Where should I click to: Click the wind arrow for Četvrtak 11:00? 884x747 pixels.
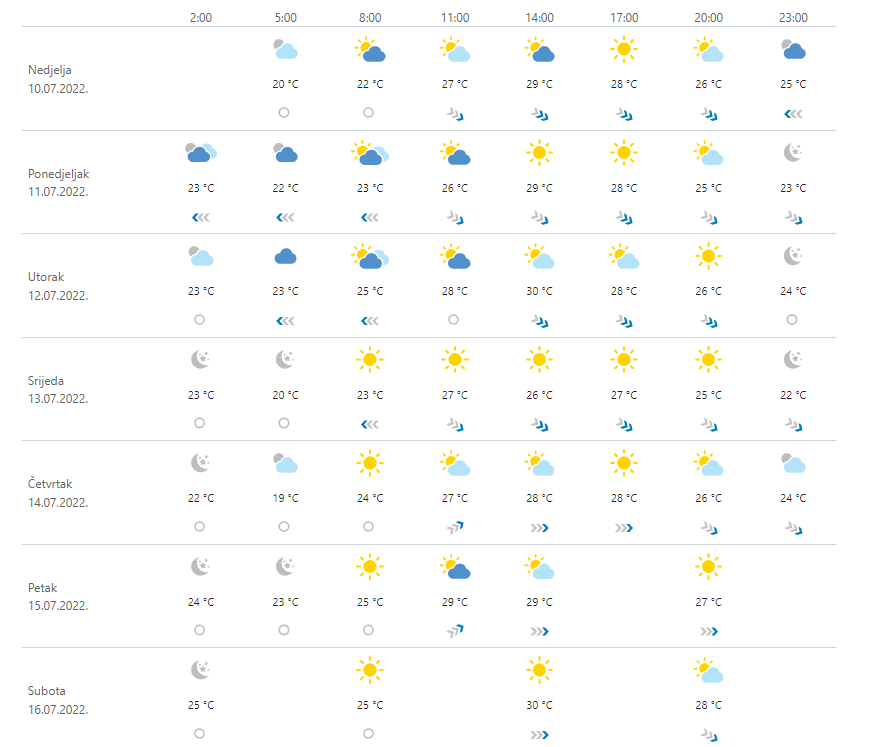pyautogui.click(x=454, y=527)
